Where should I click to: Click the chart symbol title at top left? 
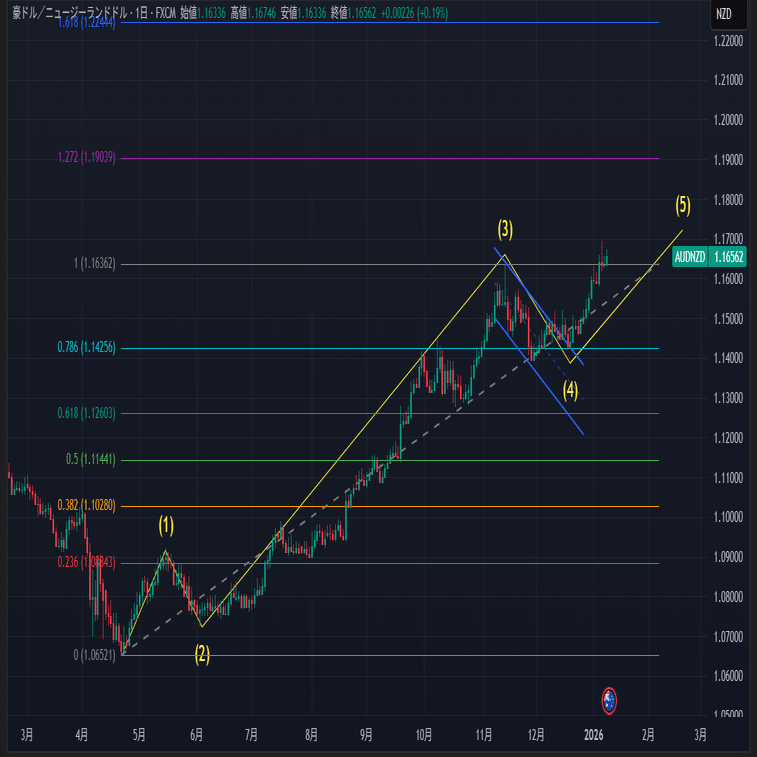(x=94, y=13)
